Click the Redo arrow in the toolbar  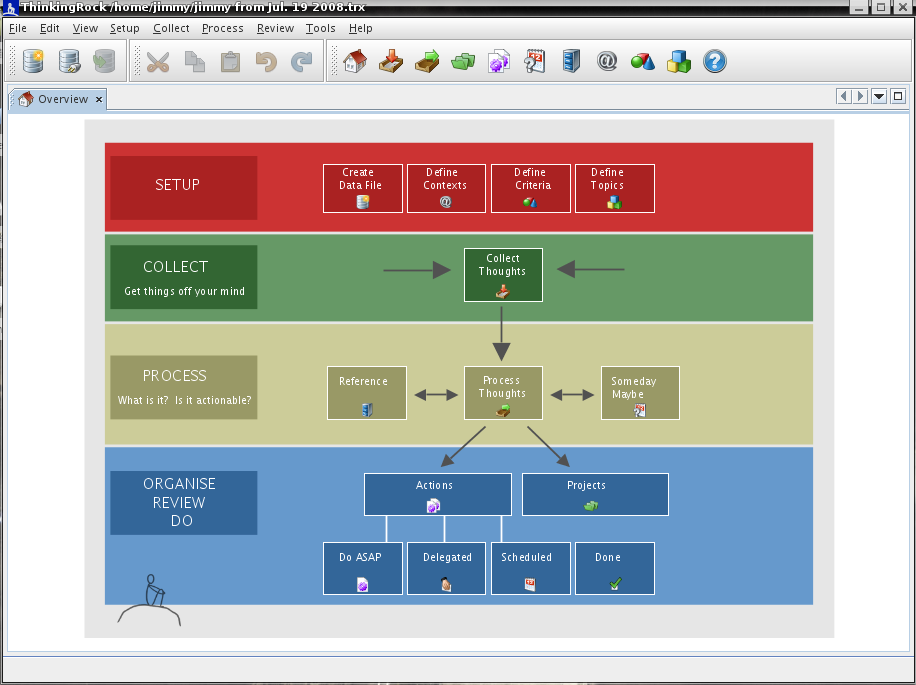[x=302, y=61]
